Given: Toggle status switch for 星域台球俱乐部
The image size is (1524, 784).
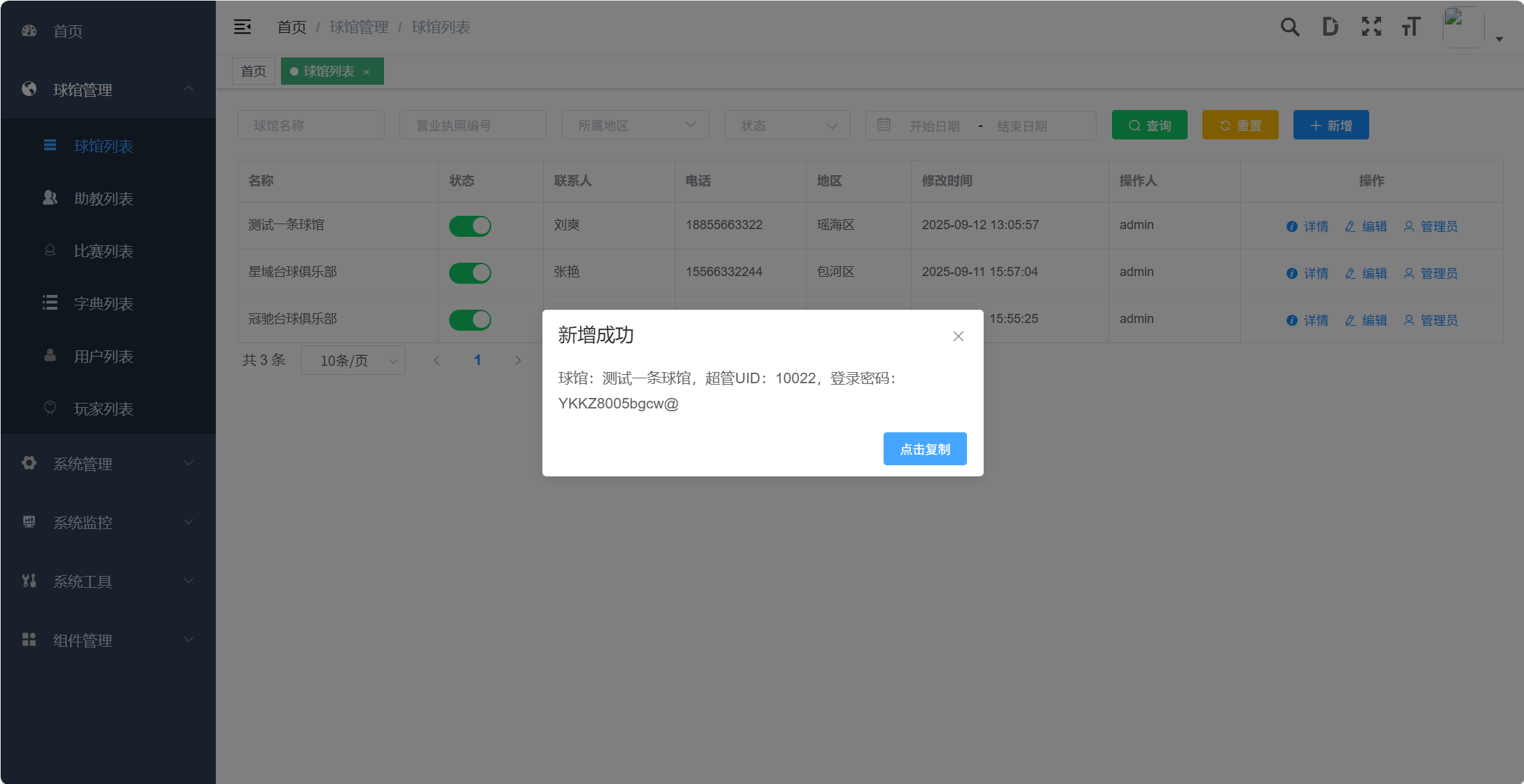Looking at the screenshot, I should [469, 273].
